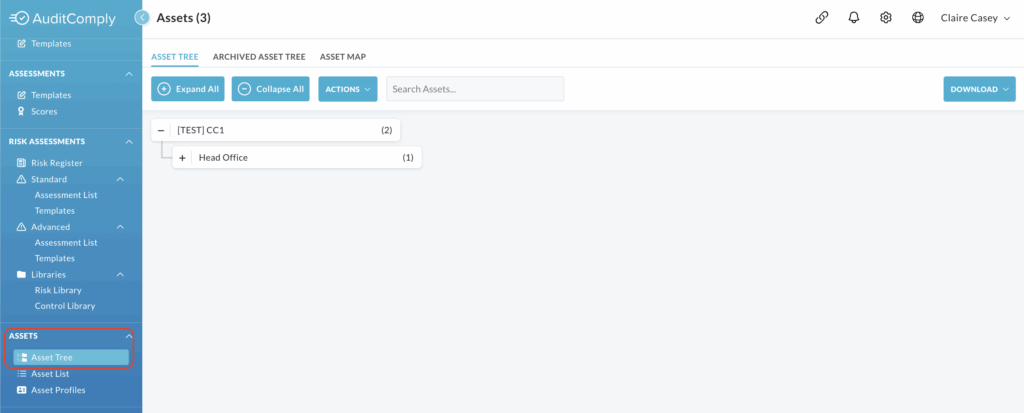
Task: Open the Download dropdown menu
Action: (979, 89)
